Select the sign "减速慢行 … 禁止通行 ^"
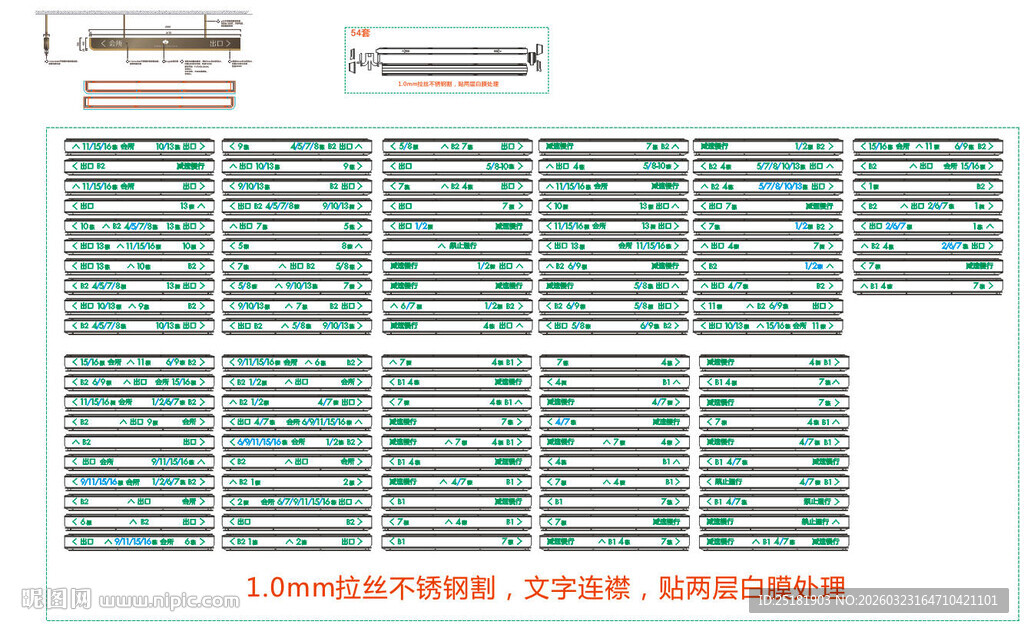 coord(774,524)
